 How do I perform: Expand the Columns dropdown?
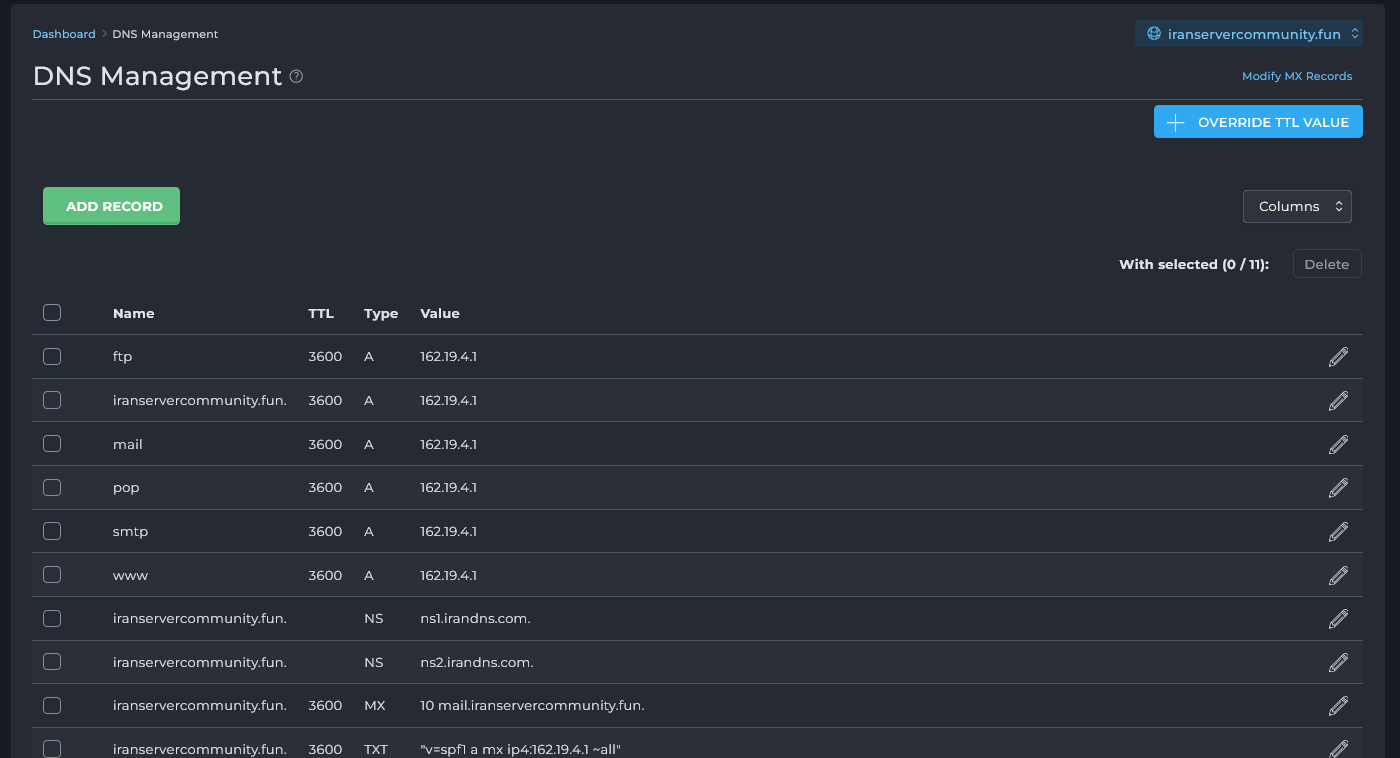(1297, 207)
